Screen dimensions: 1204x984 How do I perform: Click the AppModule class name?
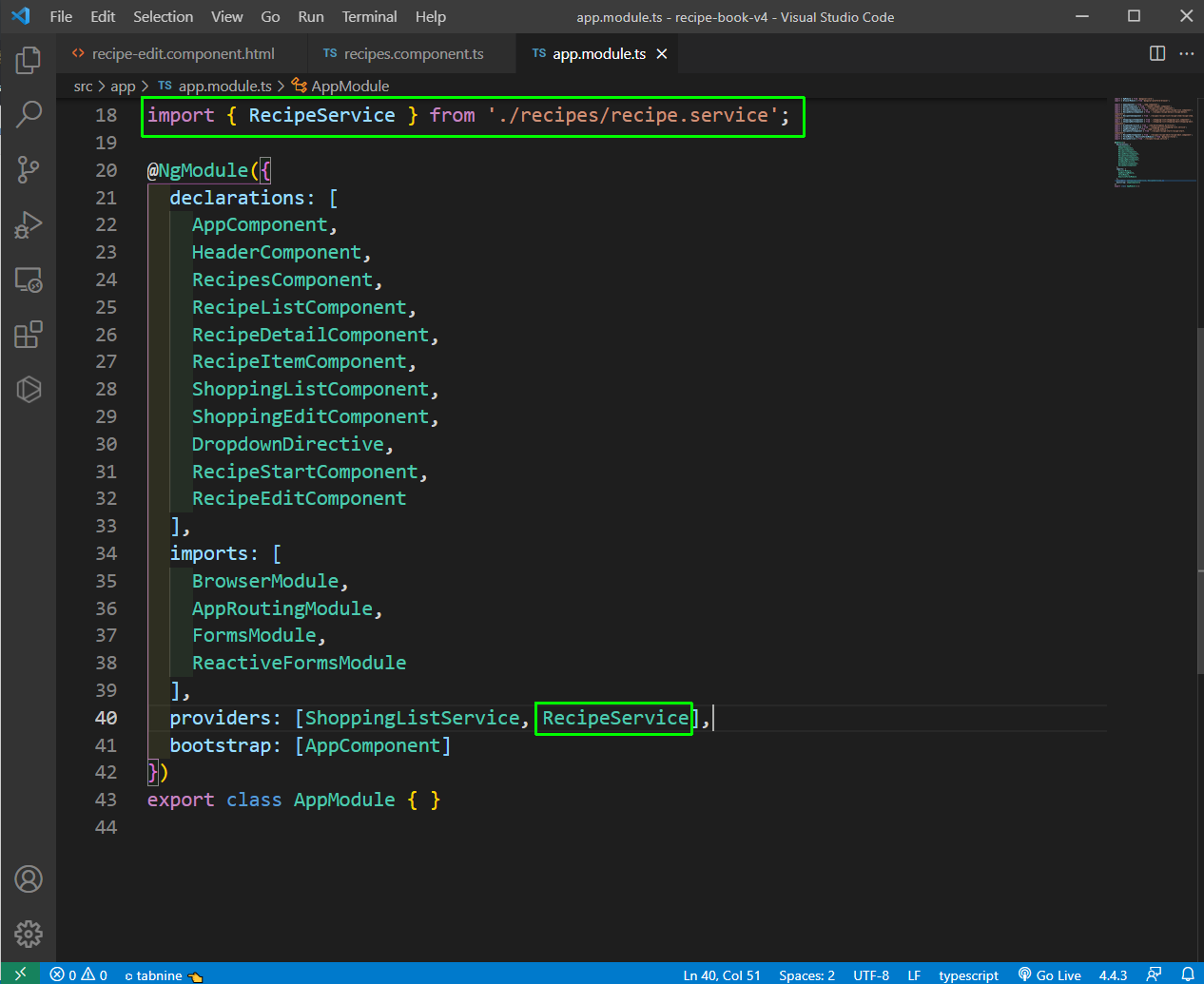point(344,800)
